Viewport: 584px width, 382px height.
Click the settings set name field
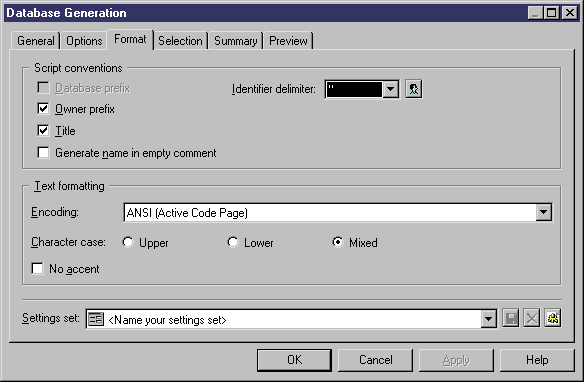291,319
